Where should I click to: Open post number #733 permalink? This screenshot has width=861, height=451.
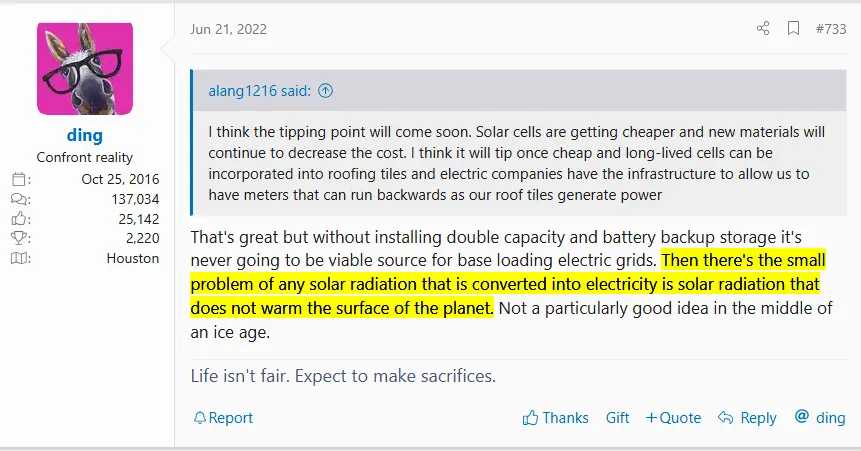(830, 29)
